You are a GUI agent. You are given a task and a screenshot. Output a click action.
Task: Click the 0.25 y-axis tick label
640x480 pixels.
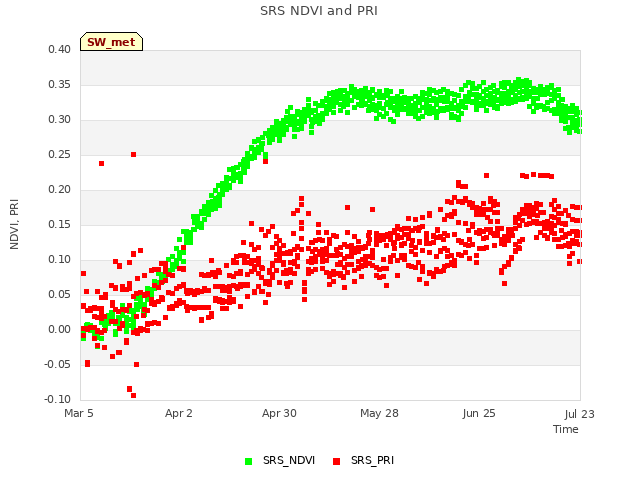pos(60,155)
